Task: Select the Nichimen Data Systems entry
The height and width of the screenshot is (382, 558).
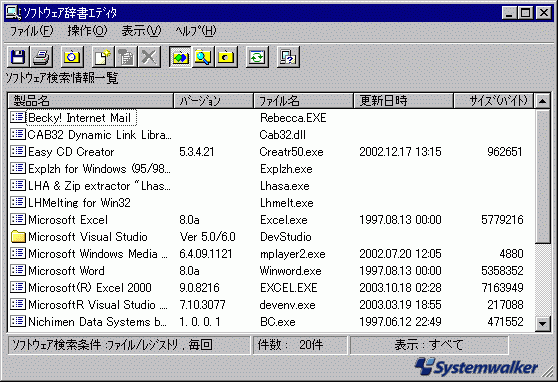Action: coord(97,322)
